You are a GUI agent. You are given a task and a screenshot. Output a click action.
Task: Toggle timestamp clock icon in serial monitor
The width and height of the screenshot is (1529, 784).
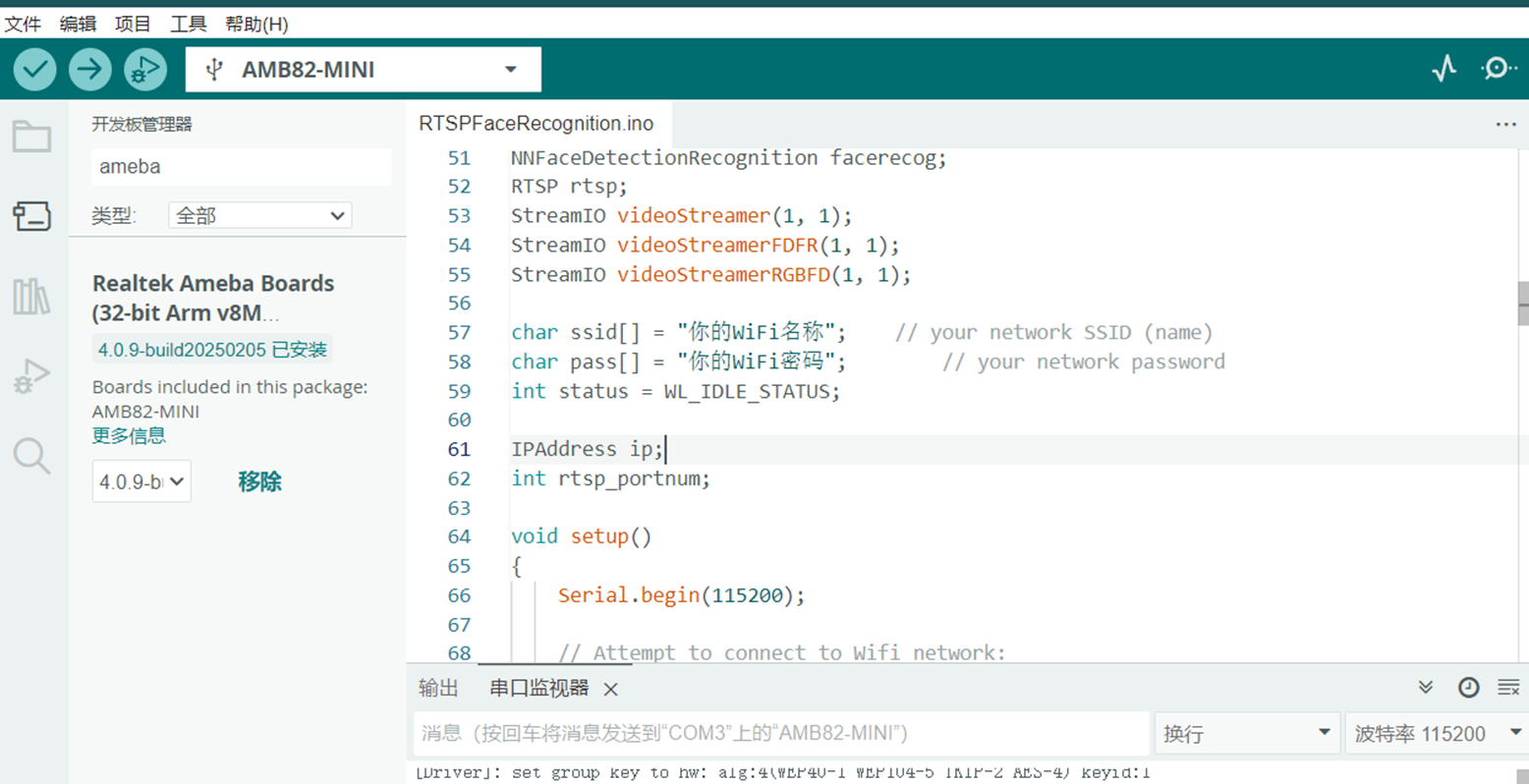(1468, 688)
